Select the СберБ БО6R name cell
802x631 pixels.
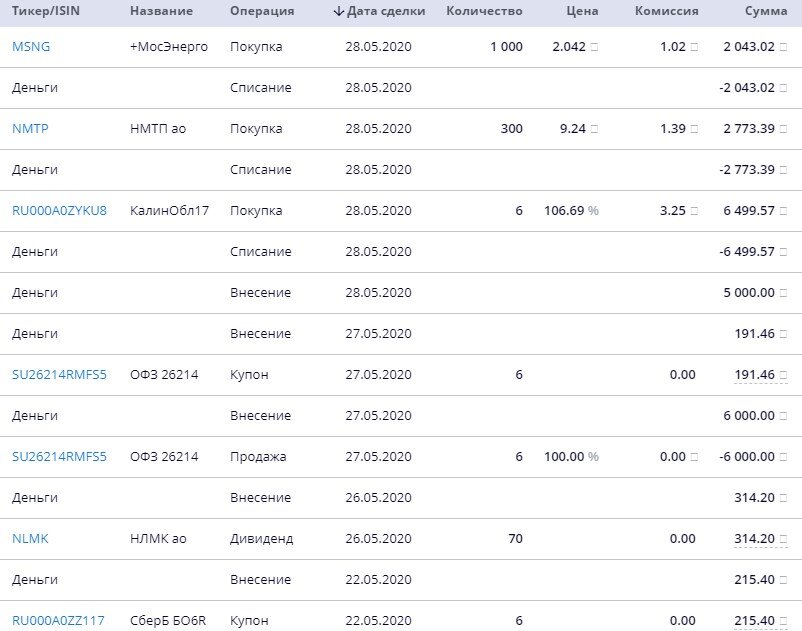pos(168,620)
